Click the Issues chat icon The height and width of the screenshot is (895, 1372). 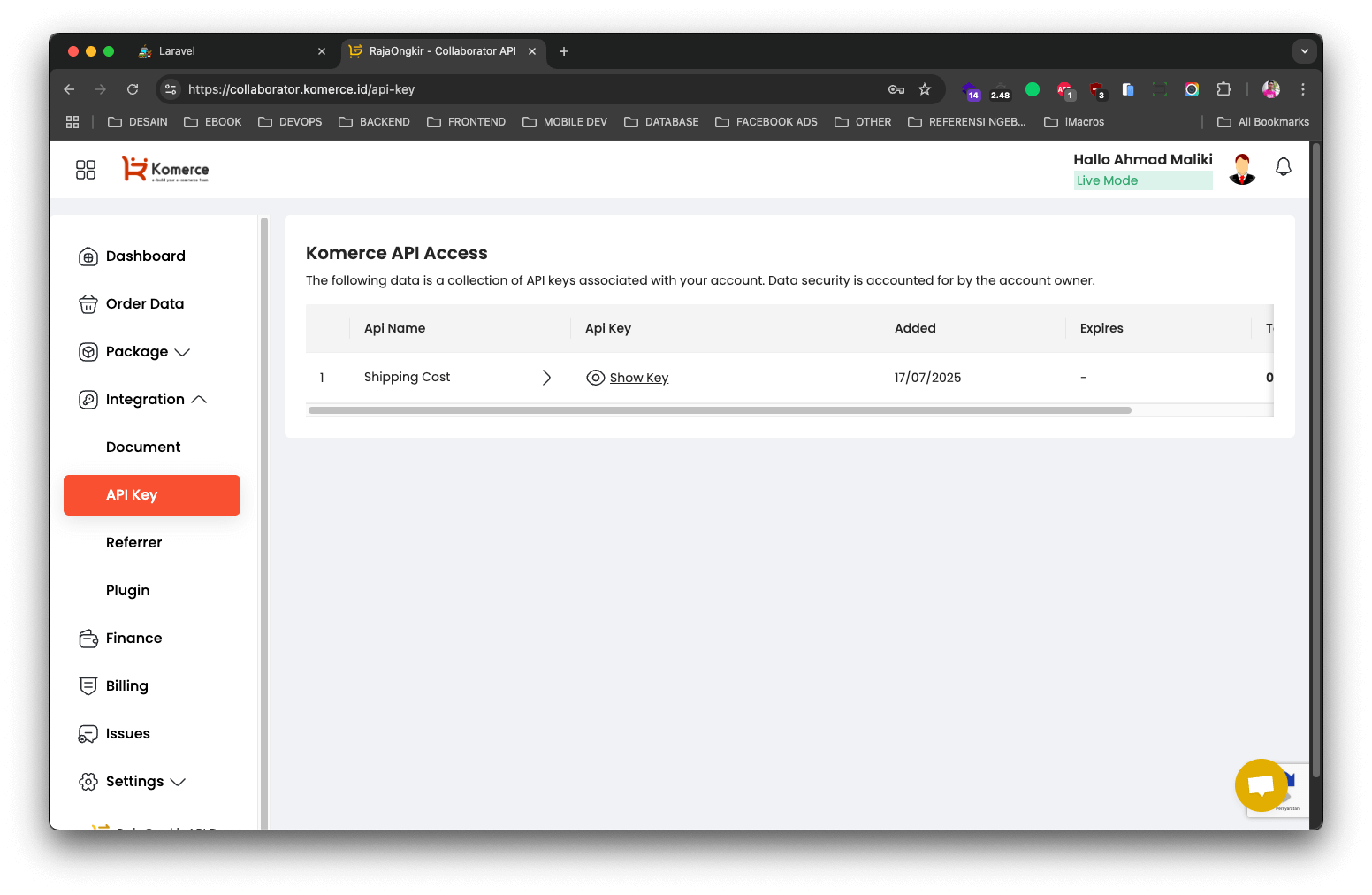coord(88,734)
